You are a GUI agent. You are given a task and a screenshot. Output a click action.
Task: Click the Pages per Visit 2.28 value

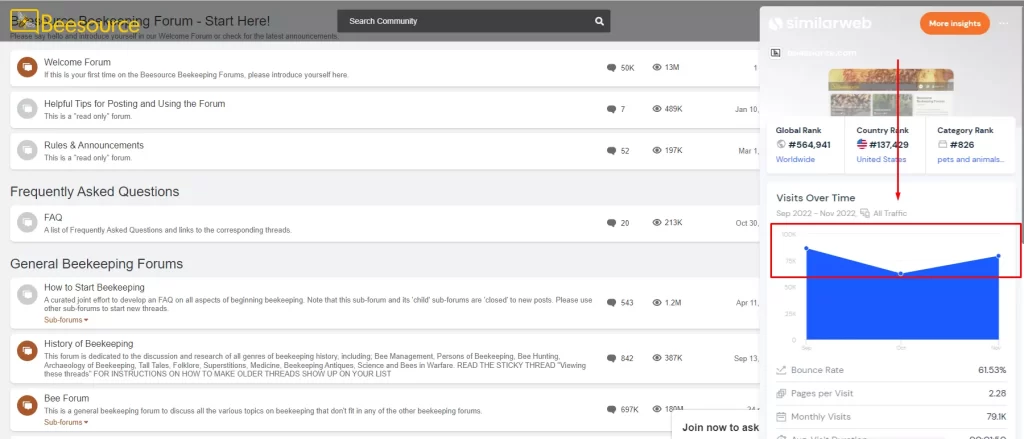(x=997, y=393)
